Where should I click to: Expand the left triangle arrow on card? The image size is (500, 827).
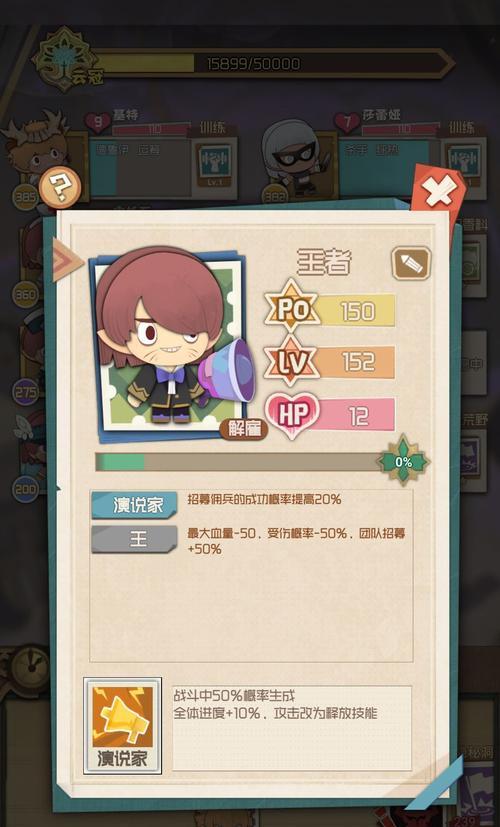[67, 260]
